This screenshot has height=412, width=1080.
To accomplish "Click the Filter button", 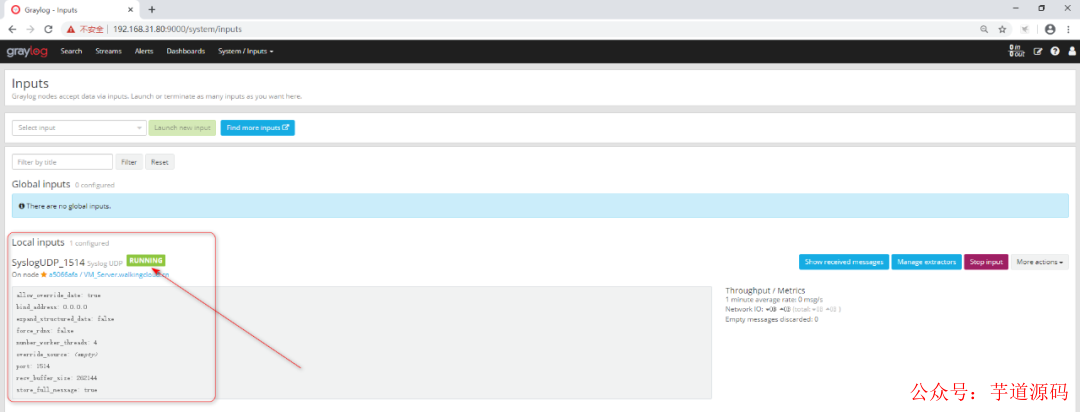I will (129, 162).
